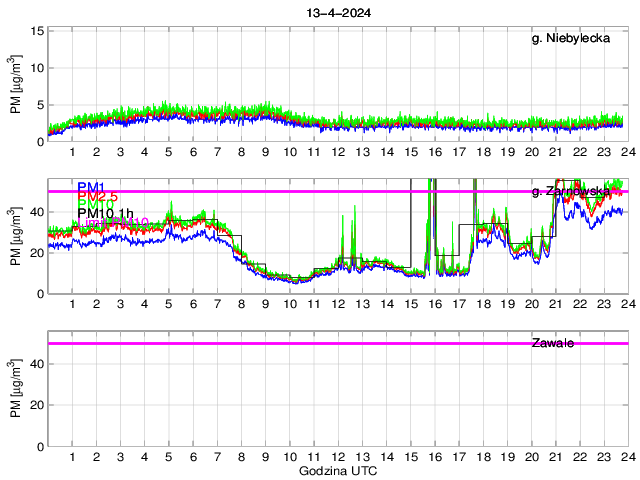640x480 pixels.
Task: Click the green PM10 legend entry
Action: click(x=95, y=204)
